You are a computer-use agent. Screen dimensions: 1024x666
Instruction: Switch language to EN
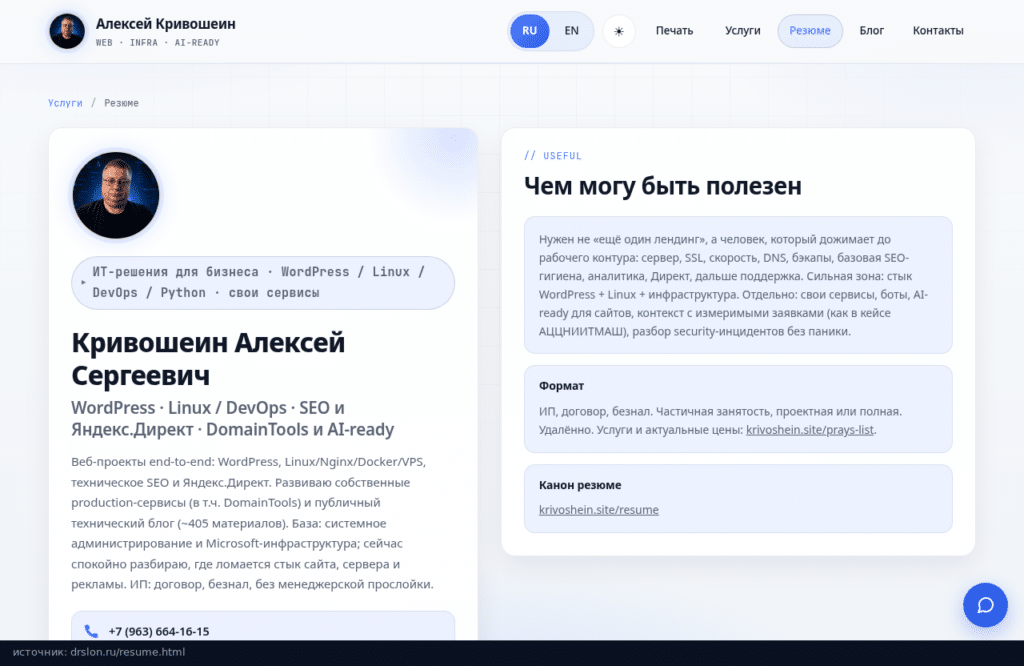pyautogui.click(x=571, y=31)
